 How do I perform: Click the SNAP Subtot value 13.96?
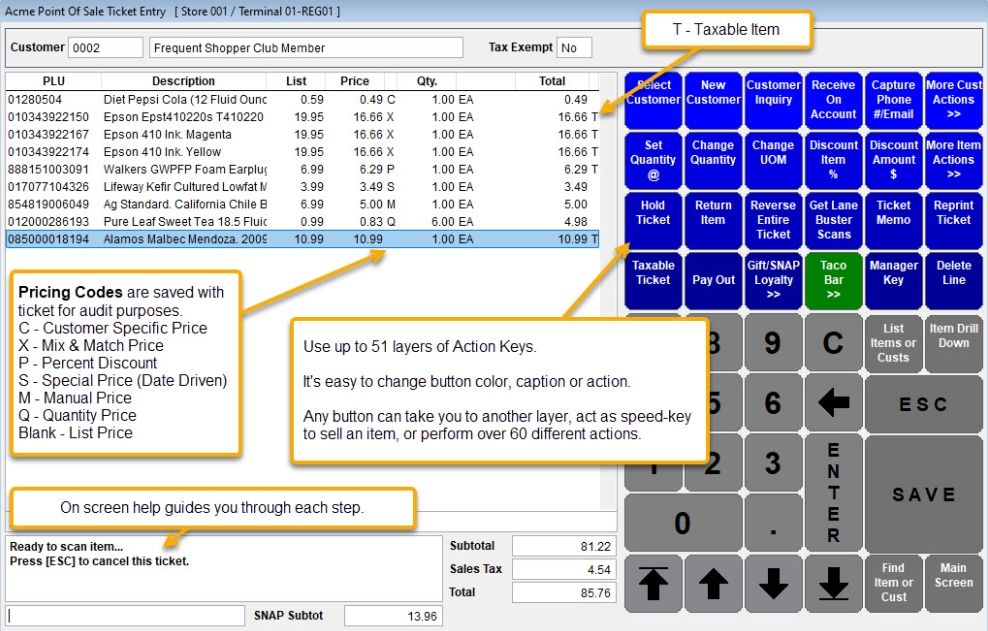(393, 616)
